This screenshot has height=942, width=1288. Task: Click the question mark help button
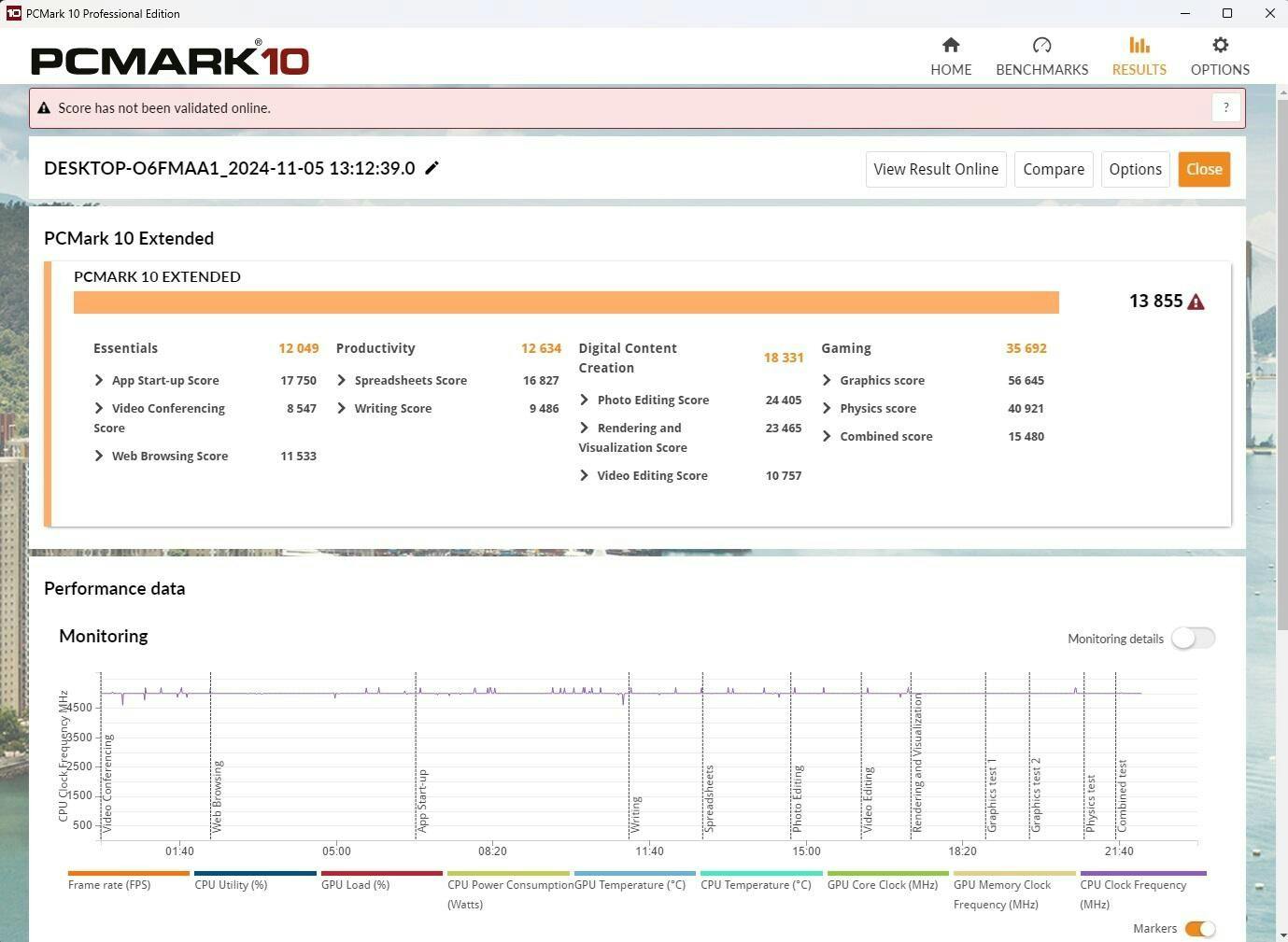[x=1226, y=107]
